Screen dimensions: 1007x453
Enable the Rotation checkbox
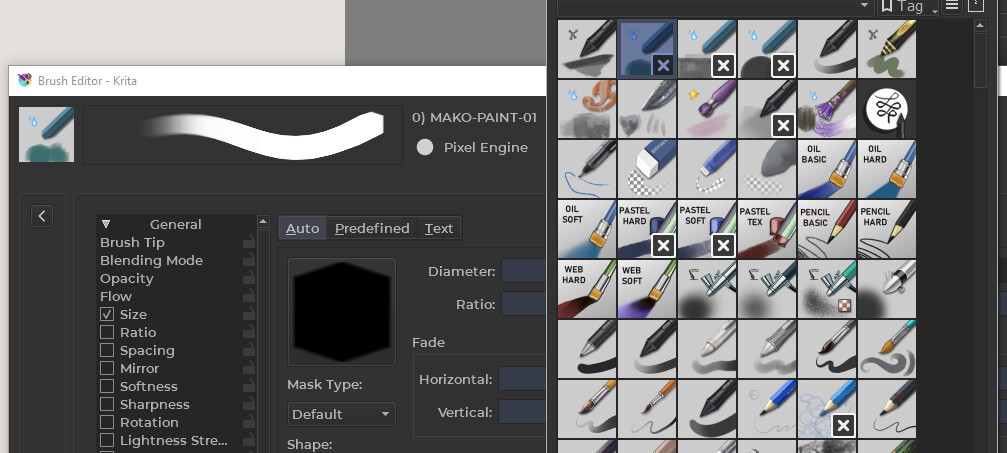[107, 422]
